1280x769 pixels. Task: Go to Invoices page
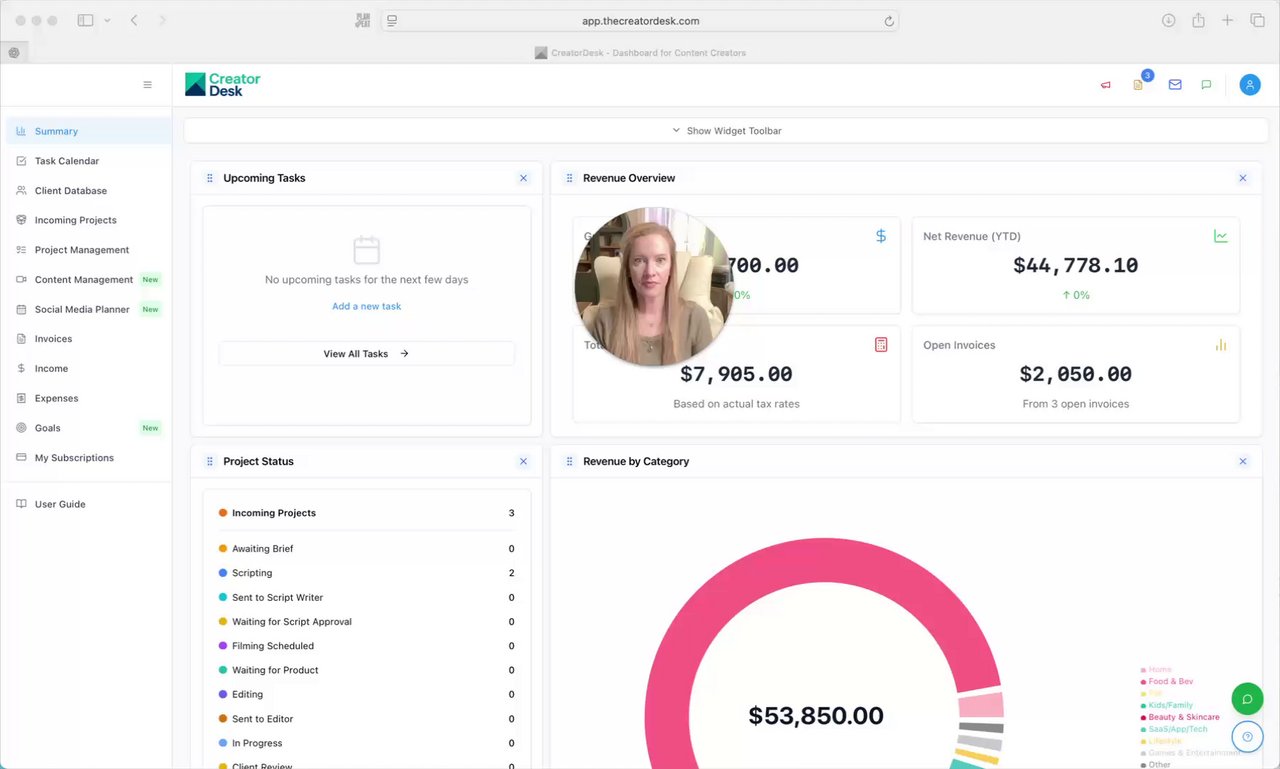88,339
